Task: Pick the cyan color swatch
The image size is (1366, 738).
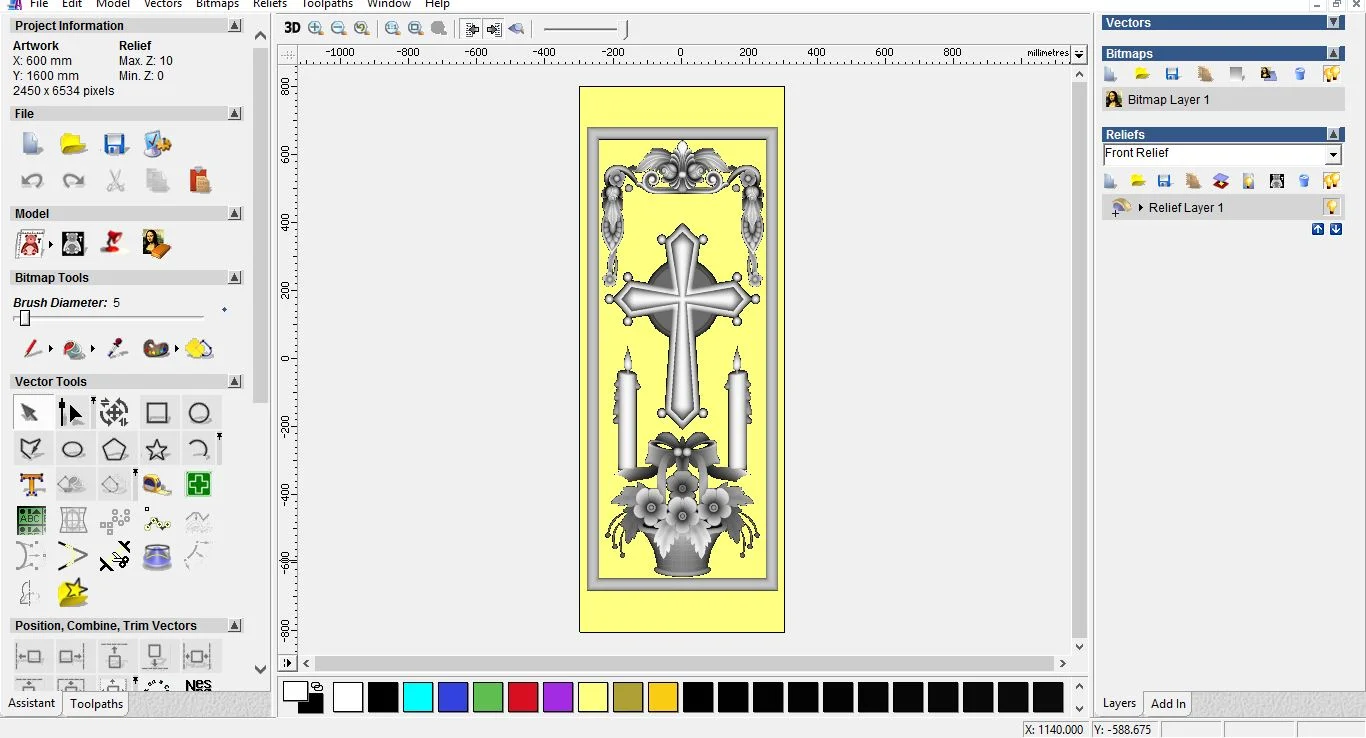Action: pyautogui.click(x=418, y=697)
